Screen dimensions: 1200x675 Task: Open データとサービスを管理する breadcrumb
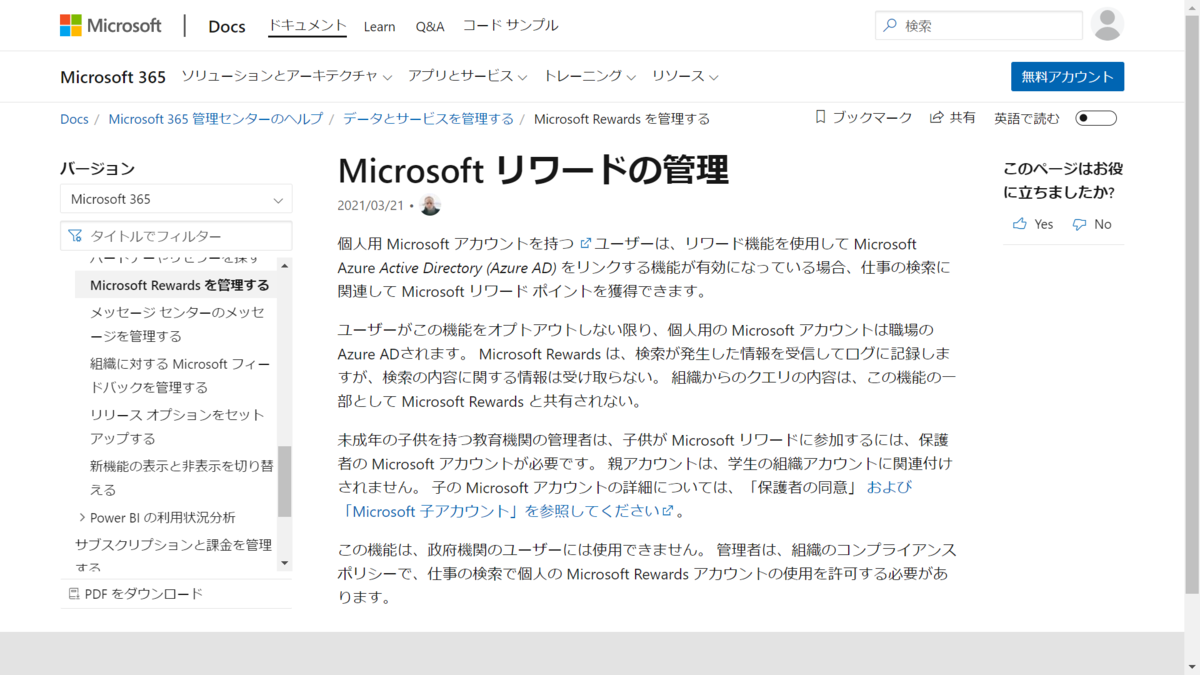coord(428,118)
